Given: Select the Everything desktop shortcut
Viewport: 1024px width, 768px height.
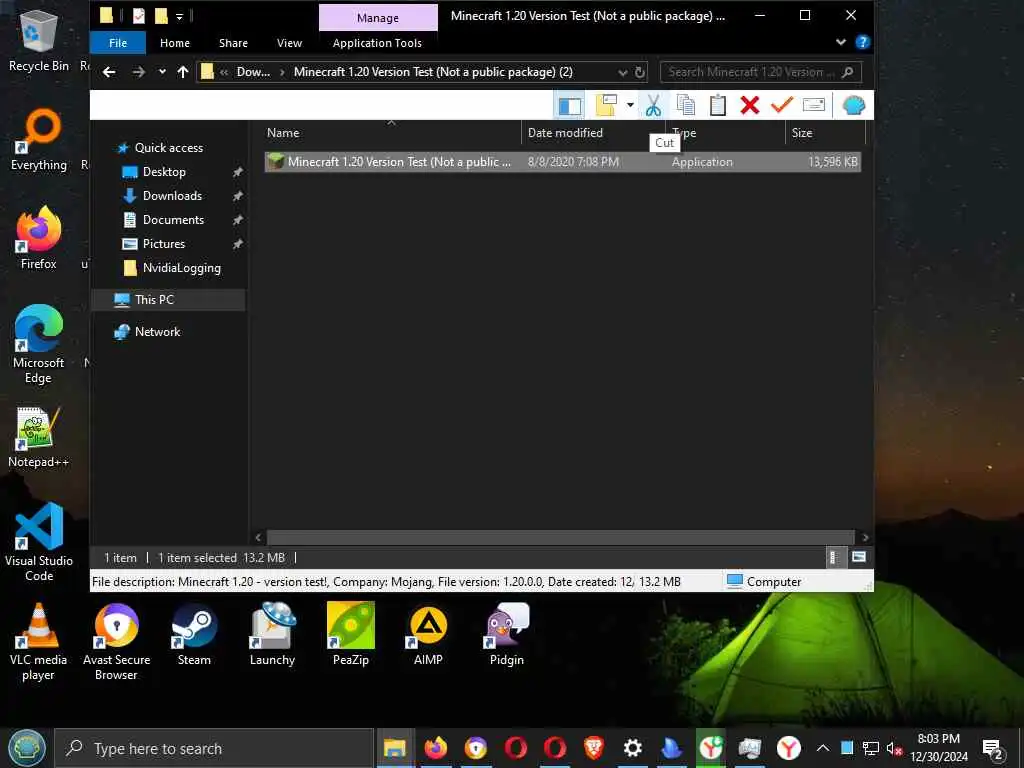Looking at the screenshot, I should [x=39, y=140].
